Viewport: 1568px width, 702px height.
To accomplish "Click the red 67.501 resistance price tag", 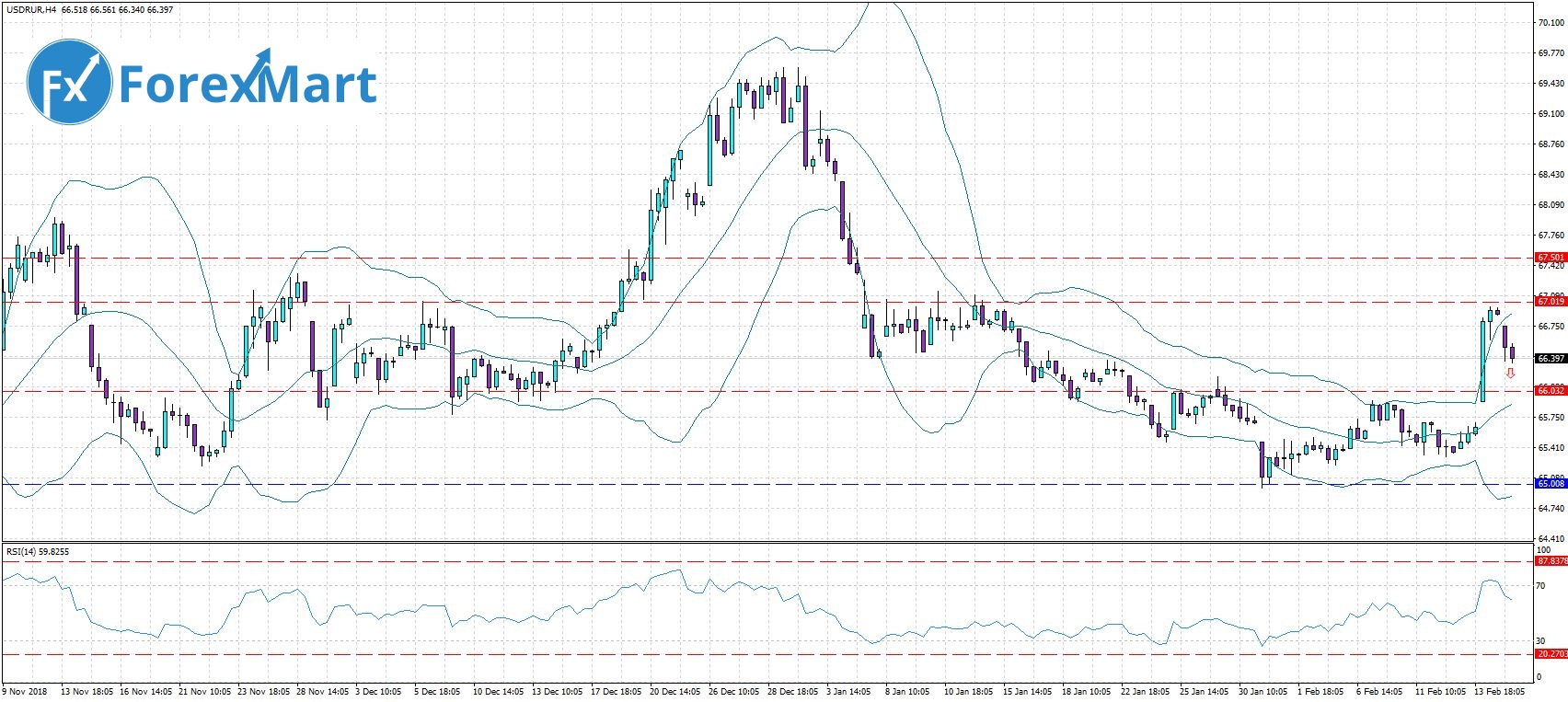I will (1551, 258).
